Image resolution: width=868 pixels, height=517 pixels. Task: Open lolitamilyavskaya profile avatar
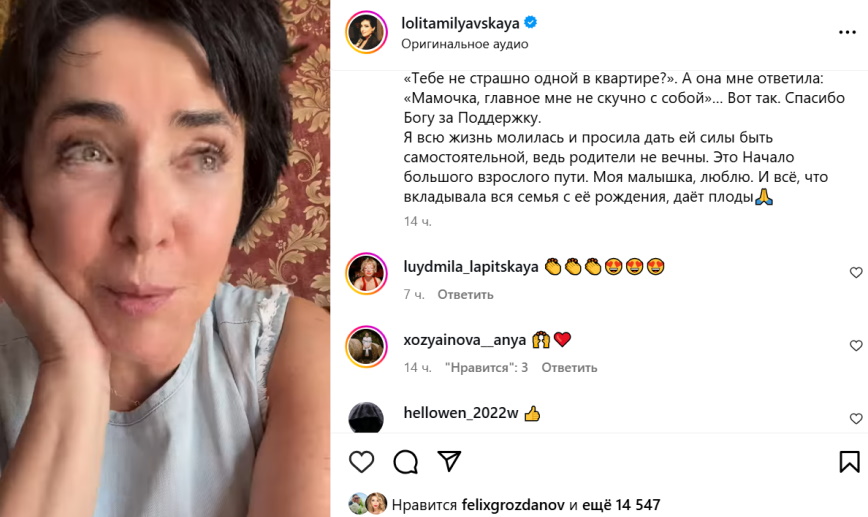pos(366,32)
